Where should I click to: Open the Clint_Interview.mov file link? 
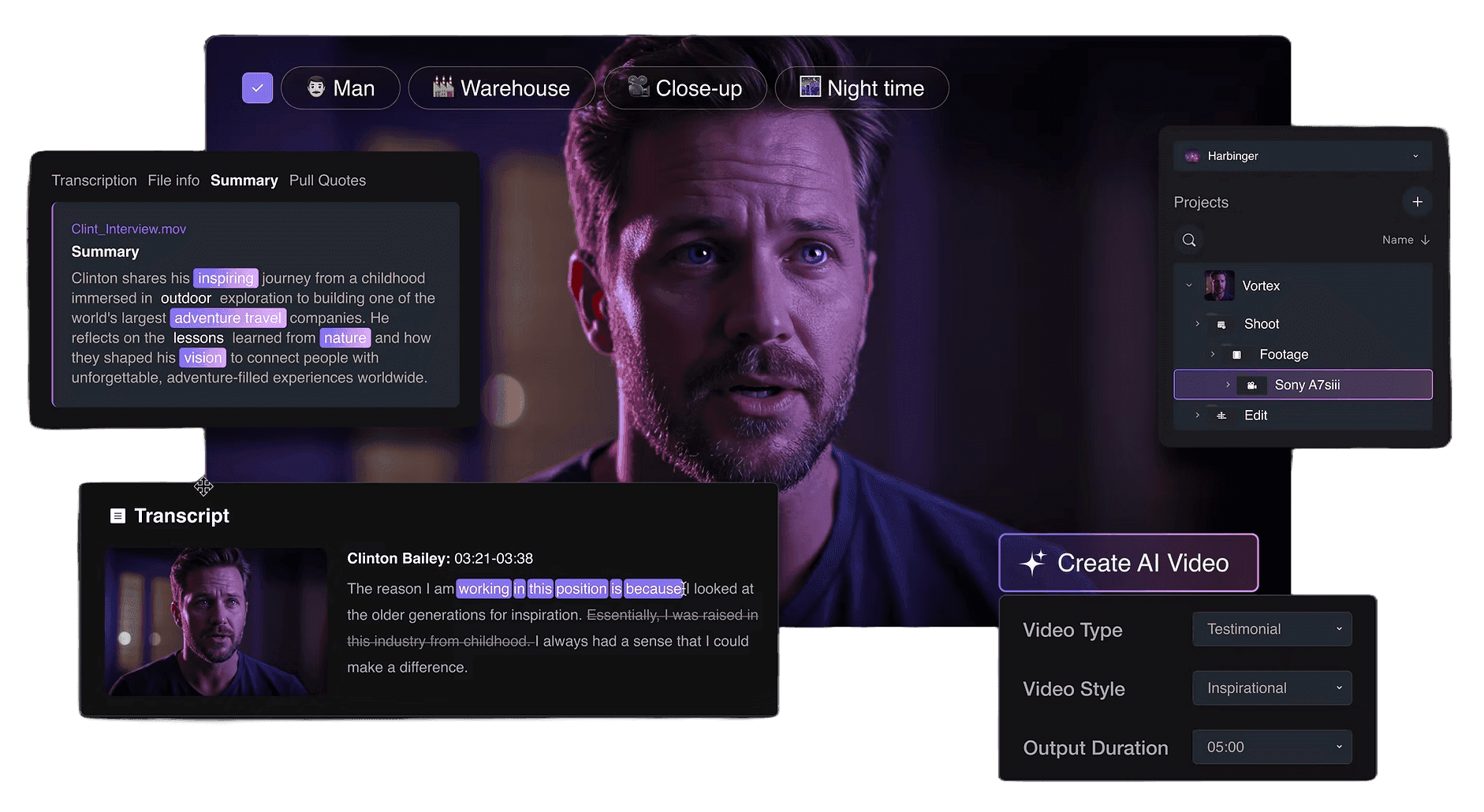click(129, 229)
